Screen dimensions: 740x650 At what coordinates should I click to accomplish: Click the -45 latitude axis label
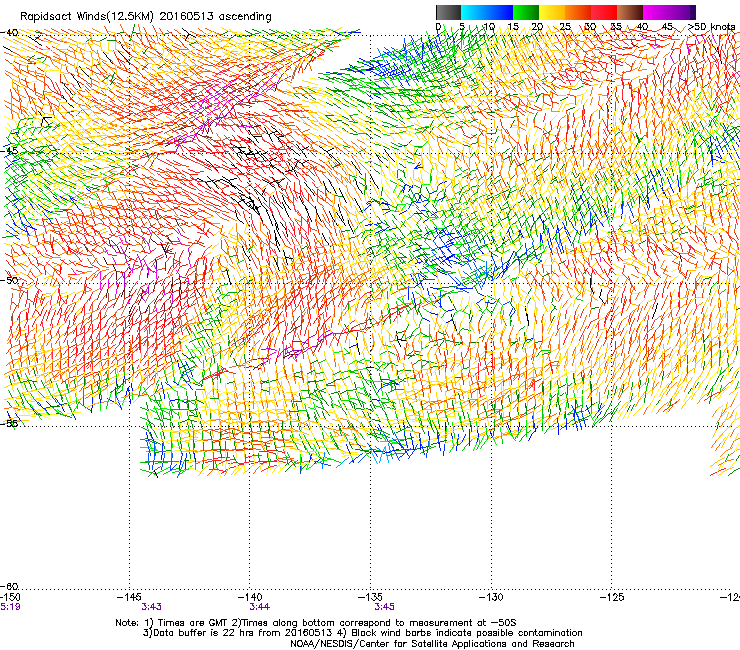point(9,151)
